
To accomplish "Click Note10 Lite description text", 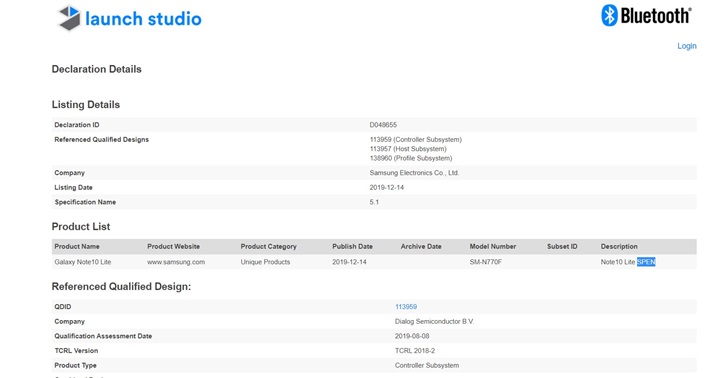I will 618,262.
